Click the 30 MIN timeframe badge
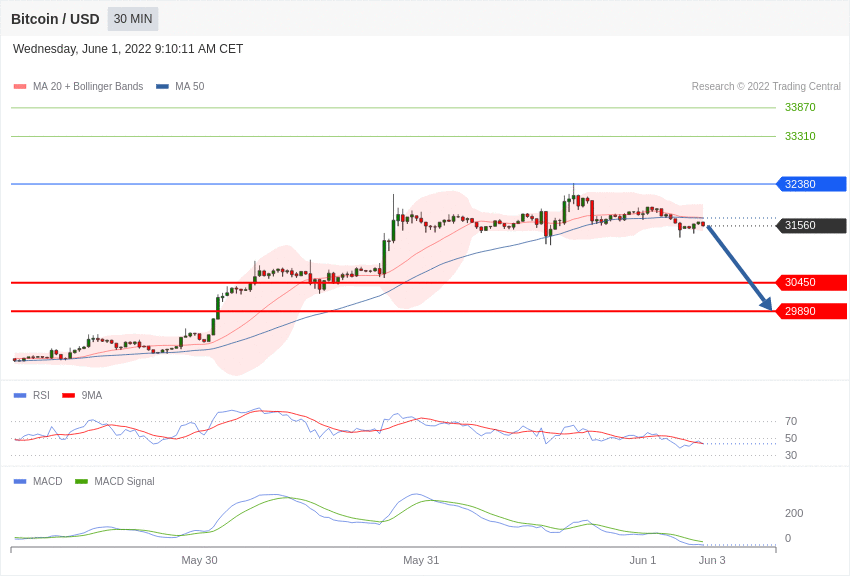 [133, 19]
